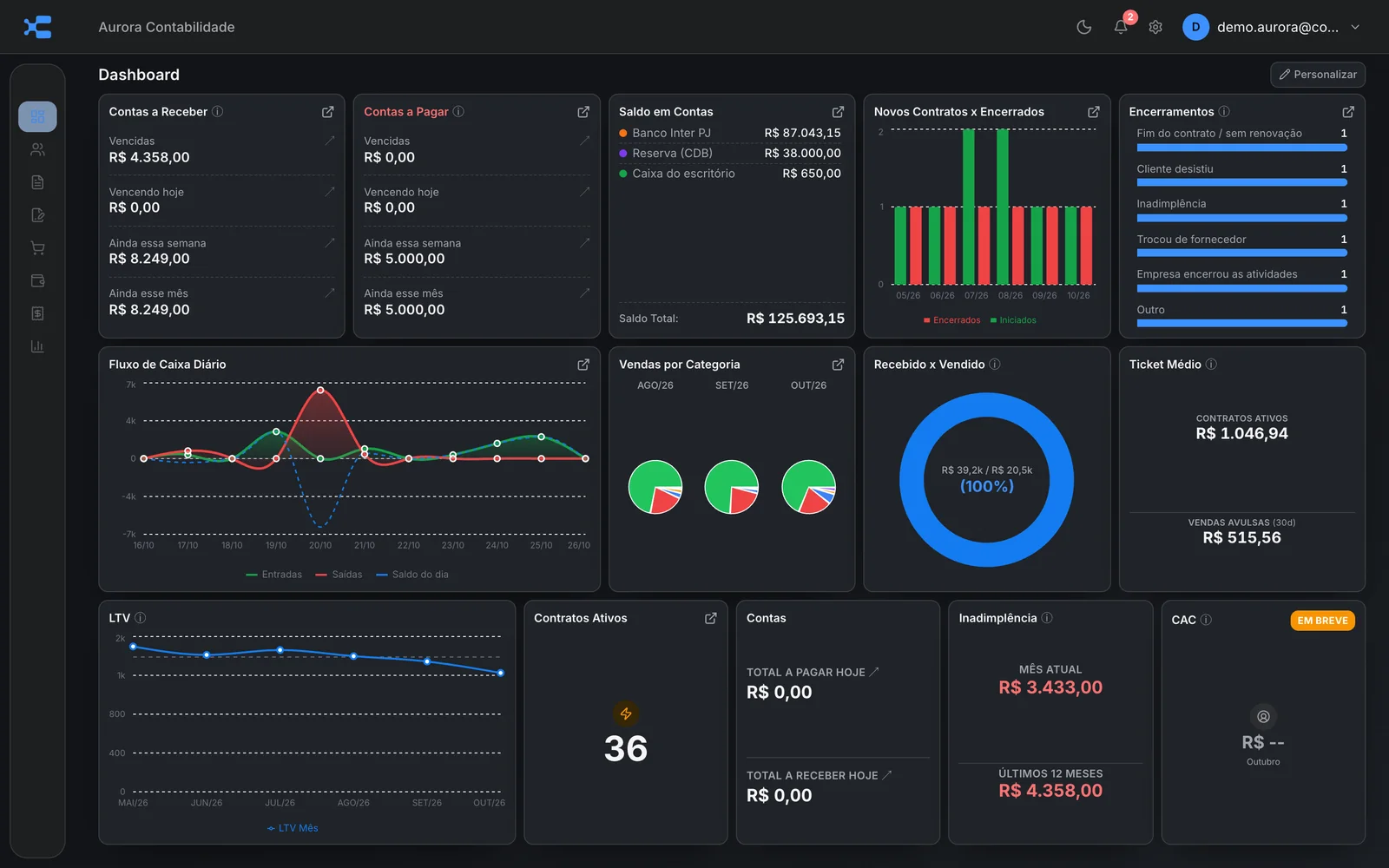Open Vendas por Categoria external link icon
The image size is (1389, 868).
point(838,365)
